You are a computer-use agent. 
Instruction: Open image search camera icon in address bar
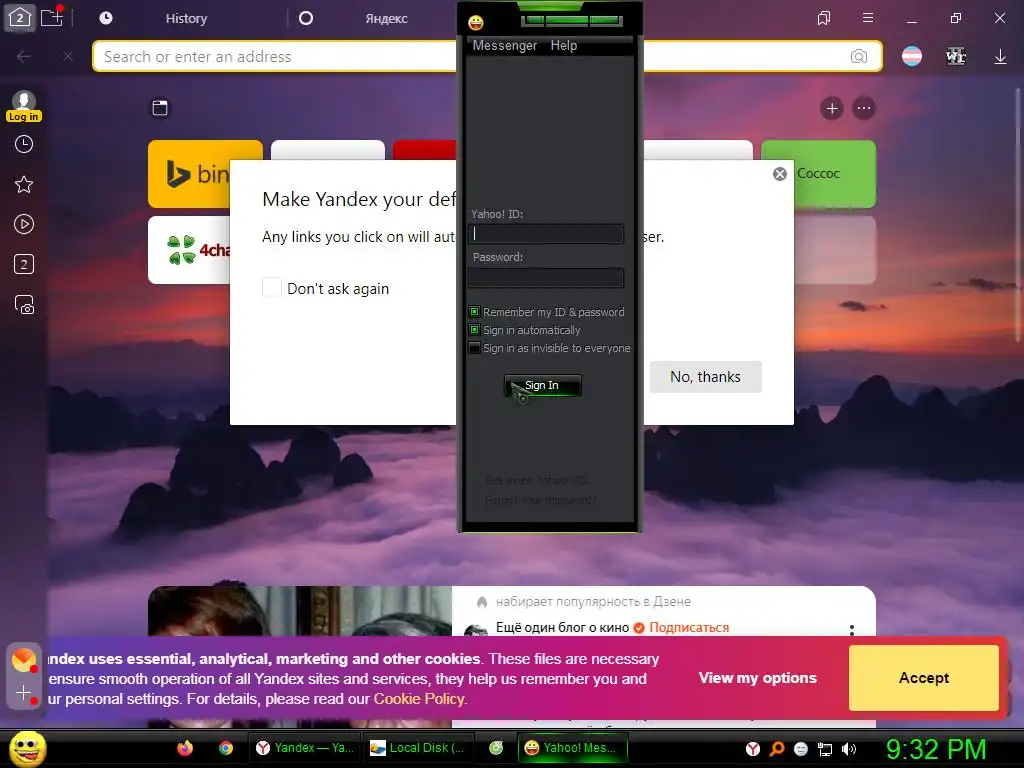point(859,57)
